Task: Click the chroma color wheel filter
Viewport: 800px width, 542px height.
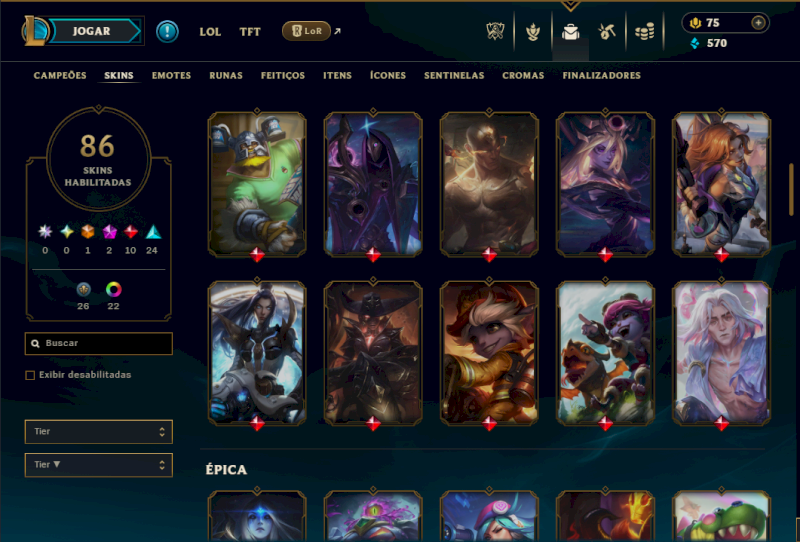Action: click(x=113, y=290)
